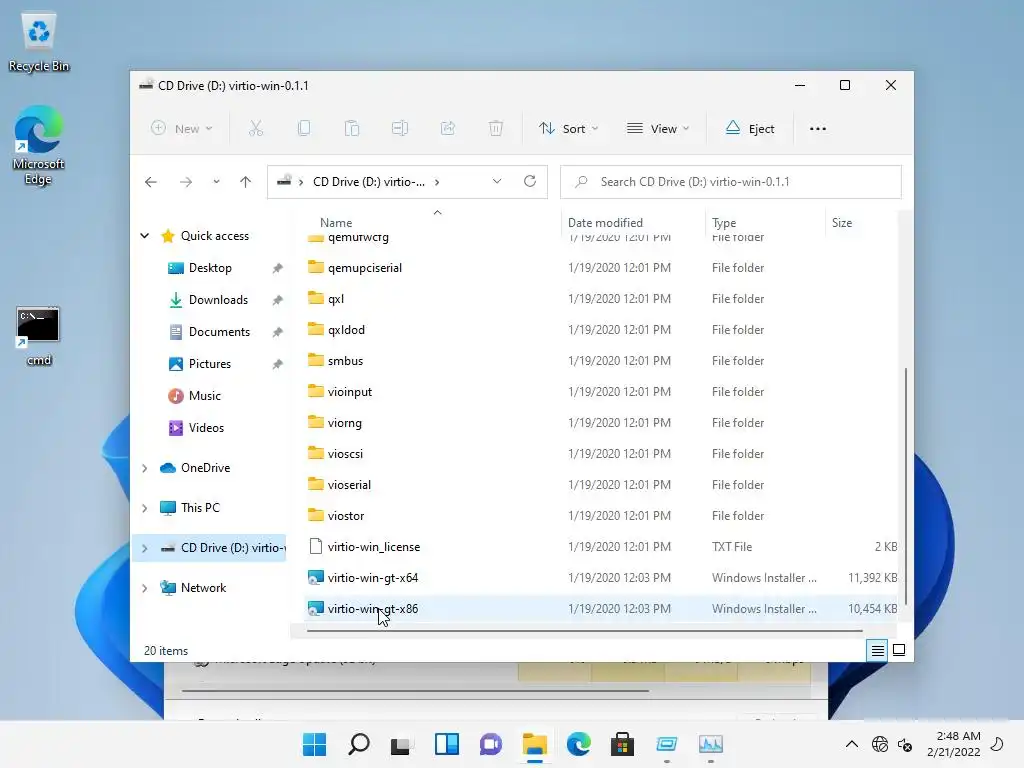Open Pictures in Quick access

click(x=210, y=364)
